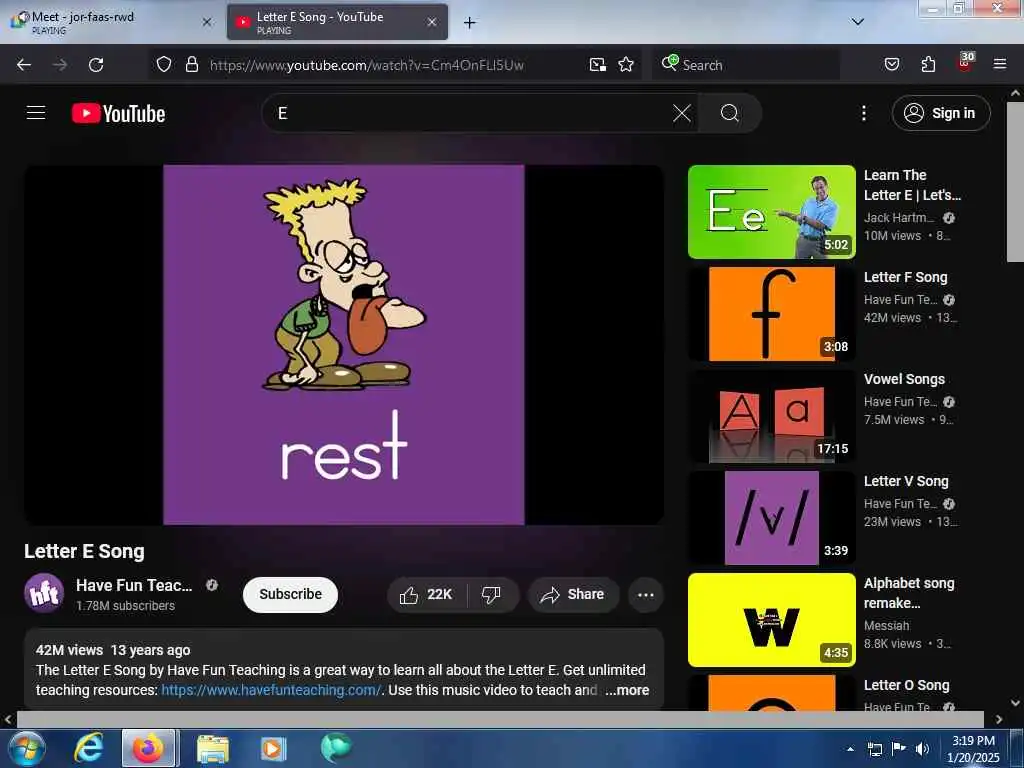Viewport: 1024px width, 768px height.
Task: Open the Letter F Song thumbnail
Action: [771, 313]
